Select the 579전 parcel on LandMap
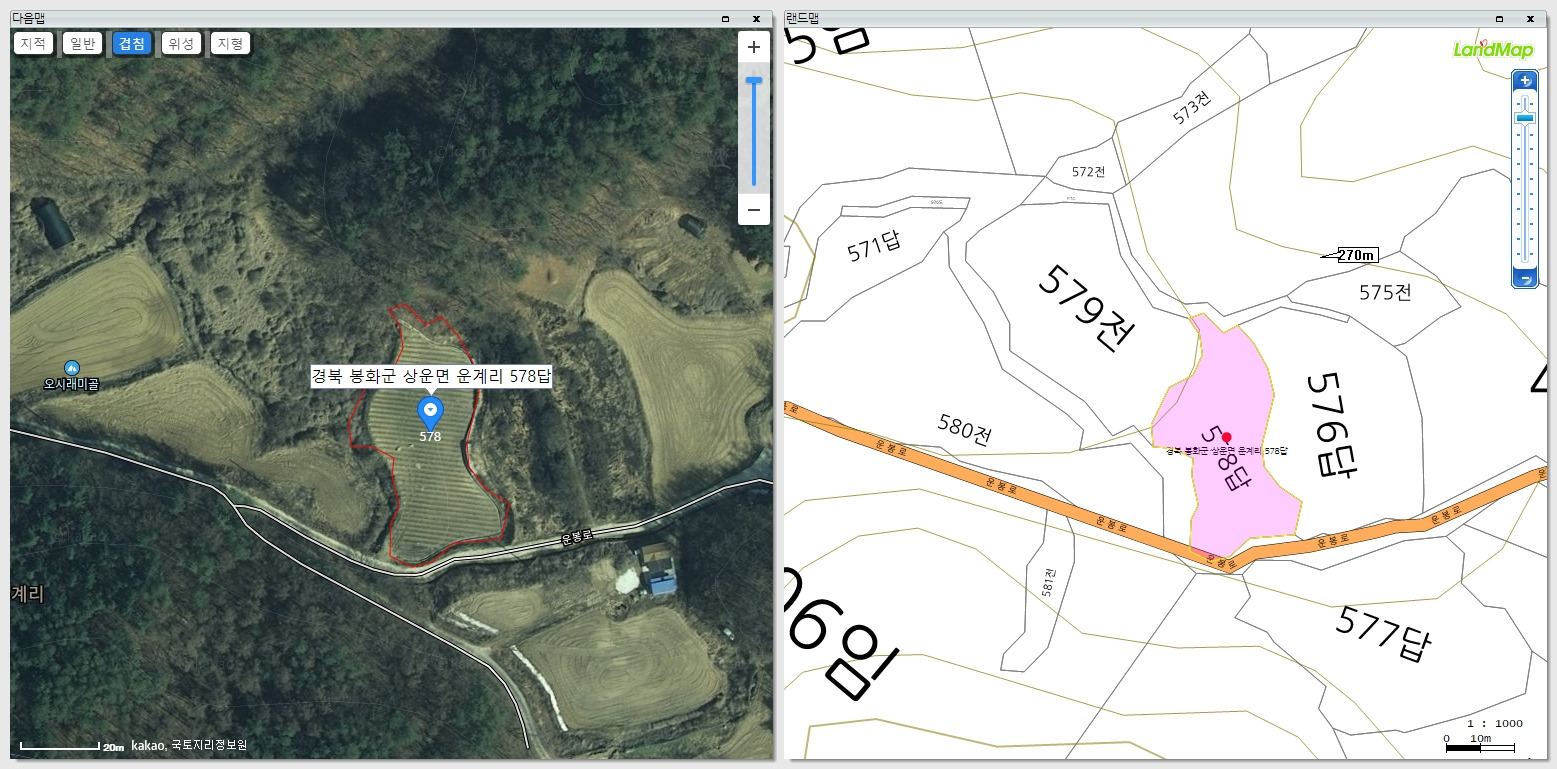Image resolution: width=1557 pixels, height=769 pixels. [x=1085, y=306]
